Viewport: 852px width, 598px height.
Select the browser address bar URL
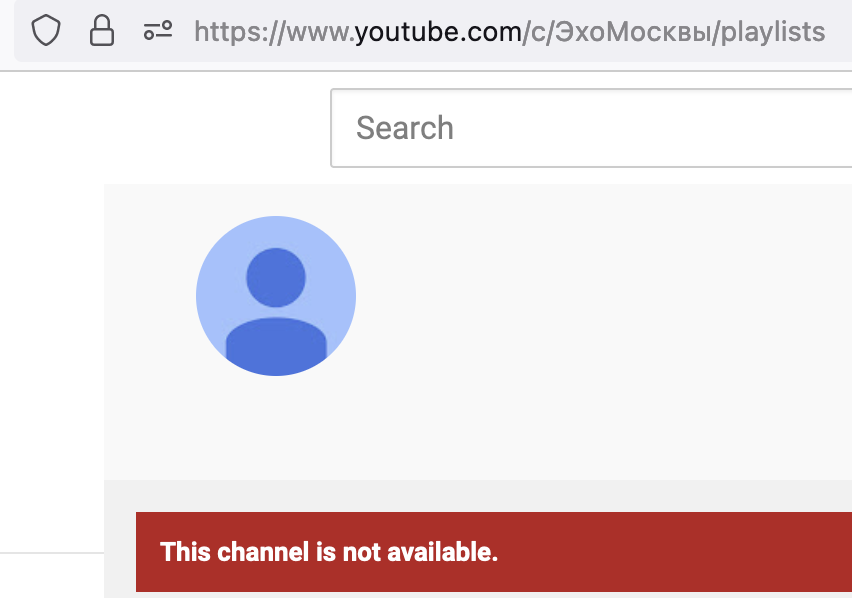click(x=510, y=32)
